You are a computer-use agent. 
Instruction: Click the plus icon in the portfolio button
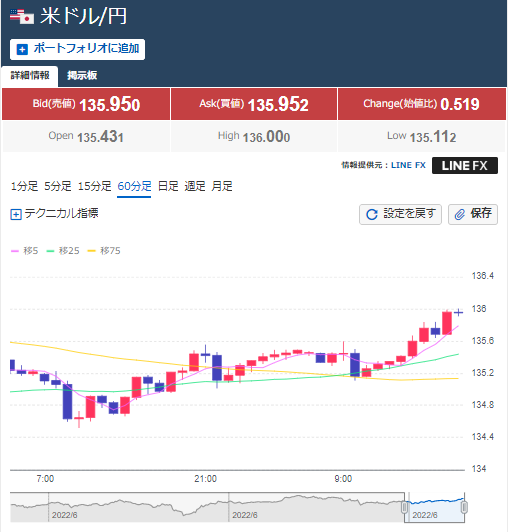coord(22,50)
